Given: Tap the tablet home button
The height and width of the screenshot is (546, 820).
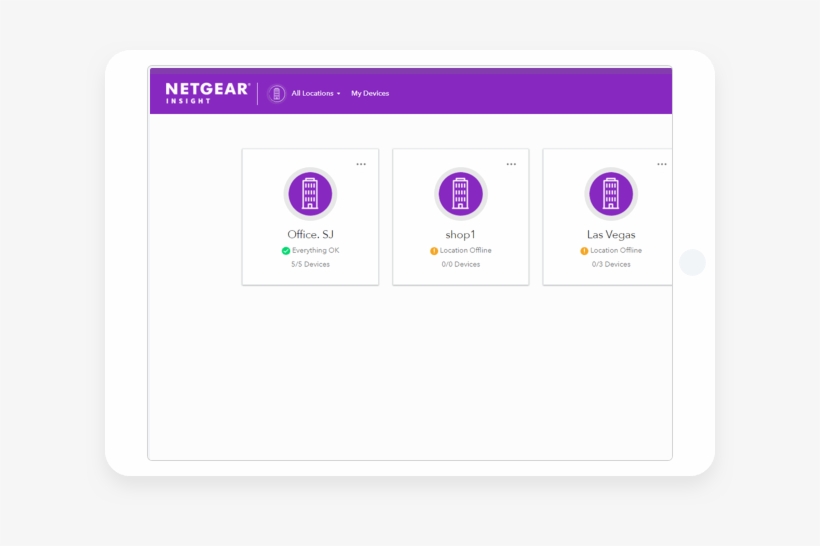Looking at the screenshot, I should 692,263.
